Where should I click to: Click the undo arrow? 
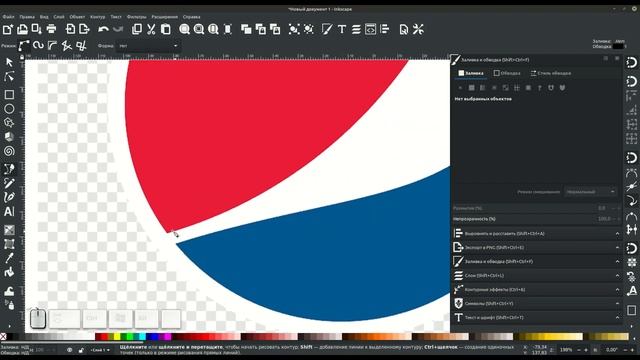[x=103, y=29]
